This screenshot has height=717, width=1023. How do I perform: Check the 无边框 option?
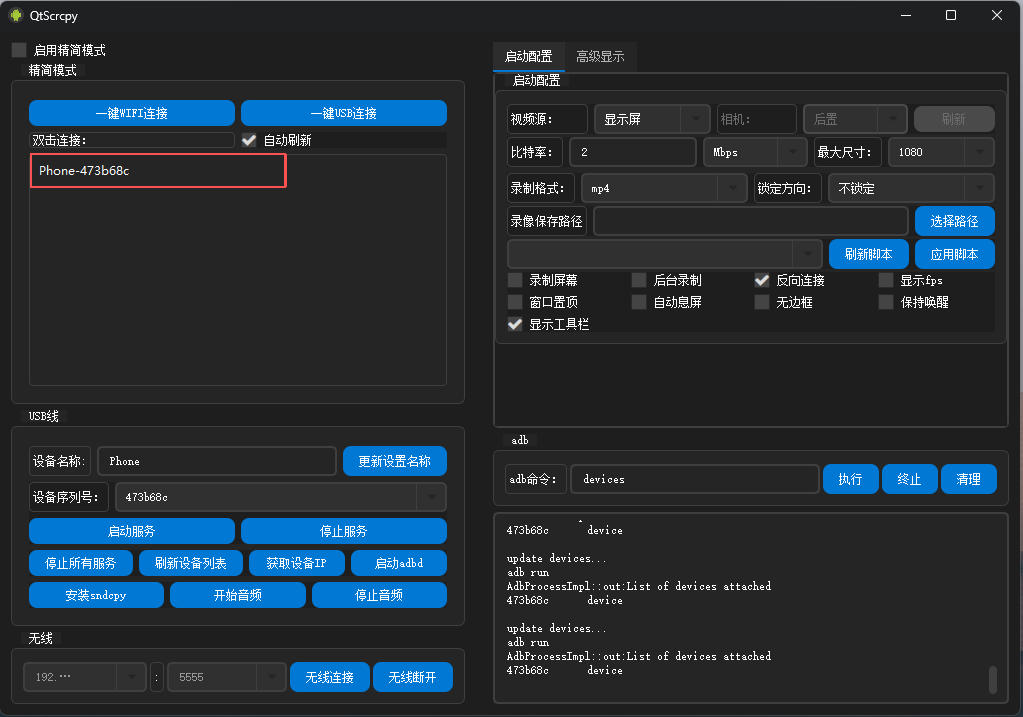761,302
